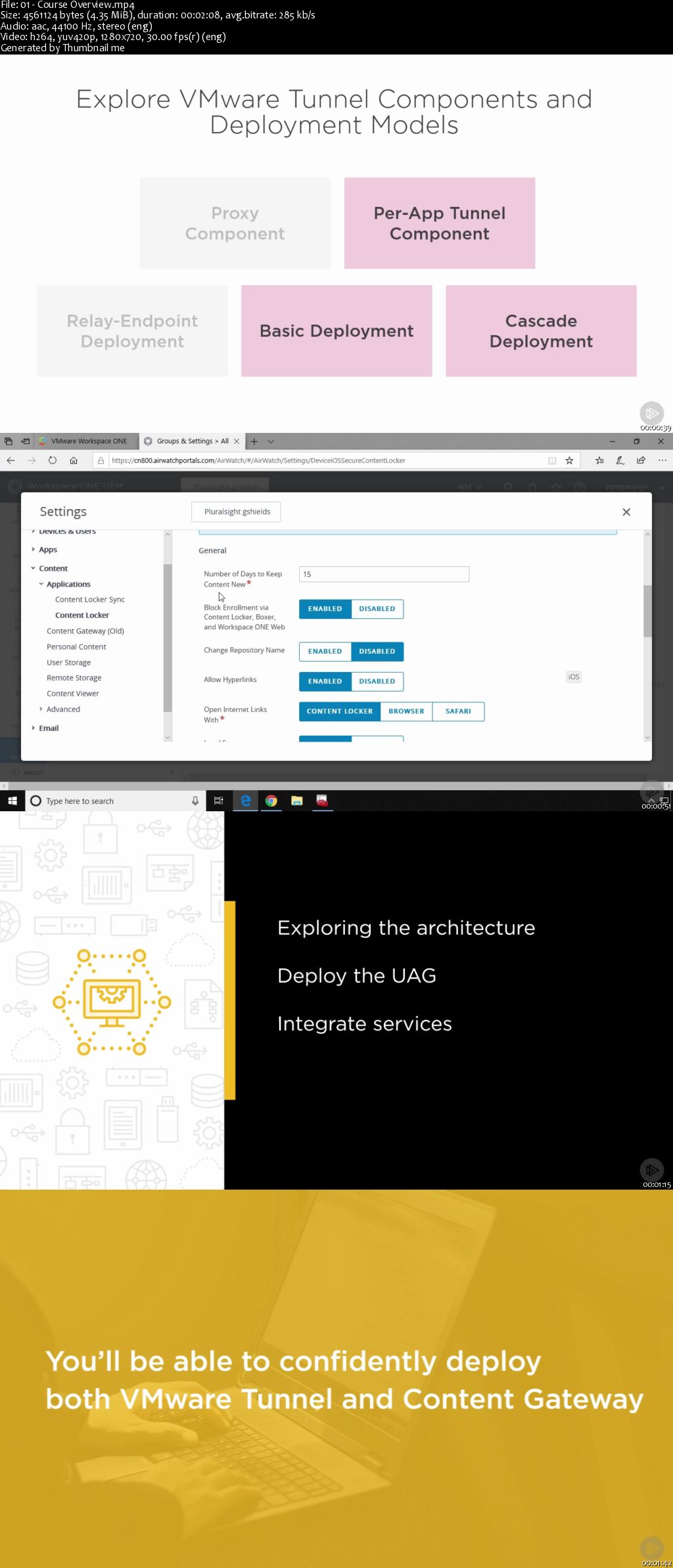Open Edge Settings and more ellipsis
Screen dimensions: 673x1568
(662, 460)
